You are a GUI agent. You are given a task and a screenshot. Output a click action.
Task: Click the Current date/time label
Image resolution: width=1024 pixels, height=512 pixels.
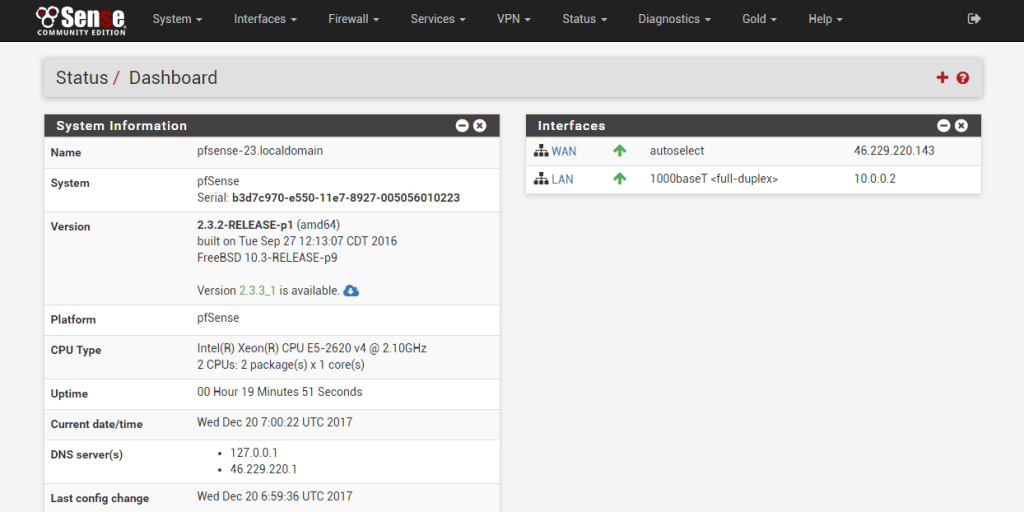(x=97, y=424)
